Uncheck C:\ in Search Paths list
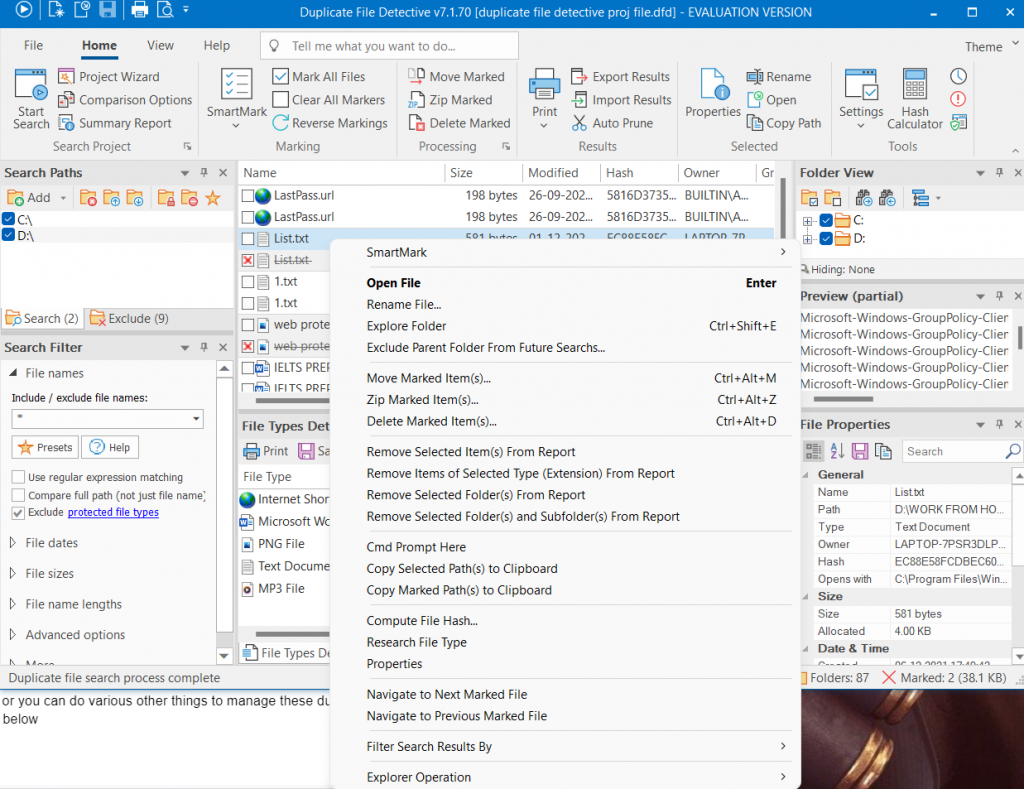The width and height of the screenshot is (1024, 789). coord(8,219)
